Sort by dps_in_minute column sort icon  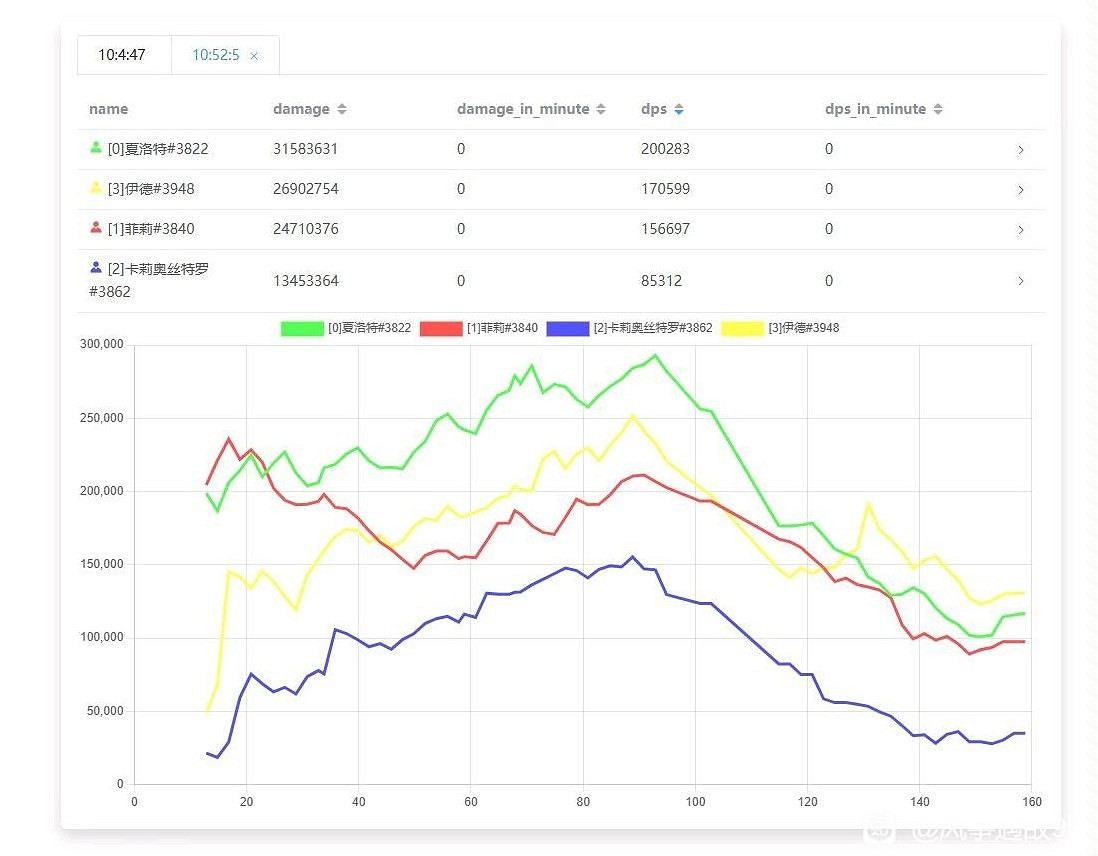pos(938,109)
